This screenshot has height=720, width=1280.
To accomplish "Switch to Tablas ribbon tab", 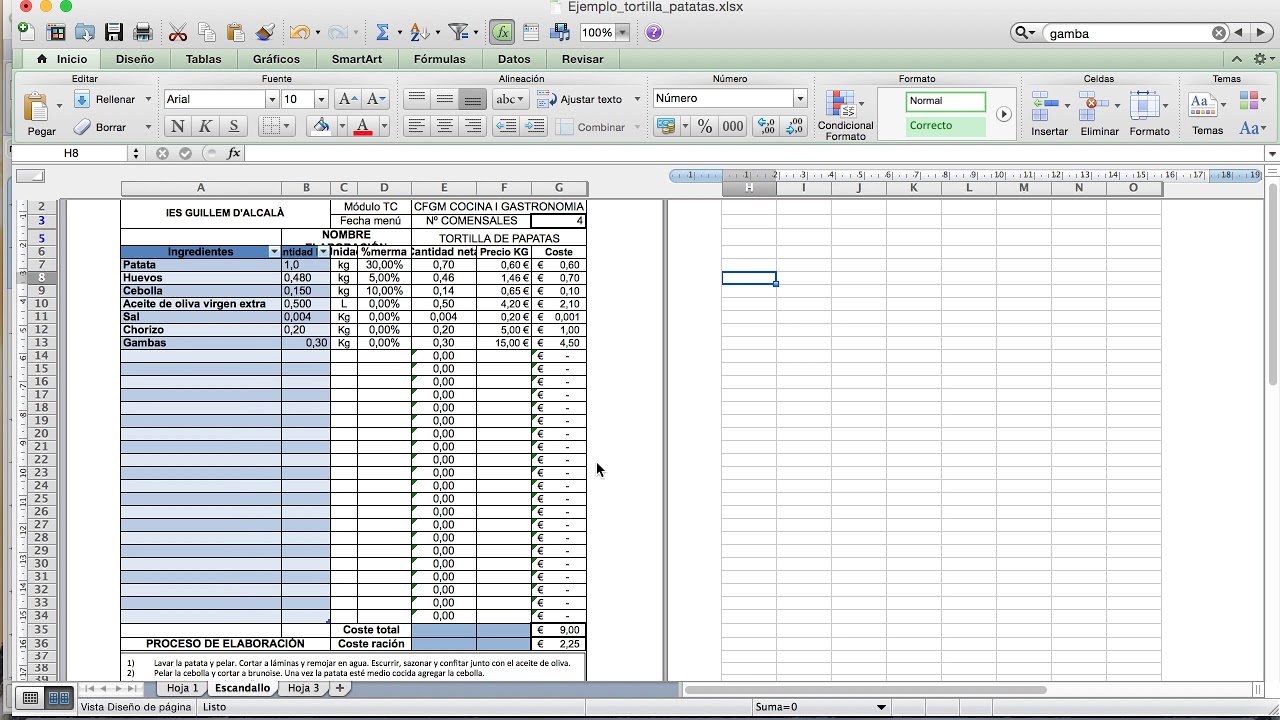I will [204, 59].
